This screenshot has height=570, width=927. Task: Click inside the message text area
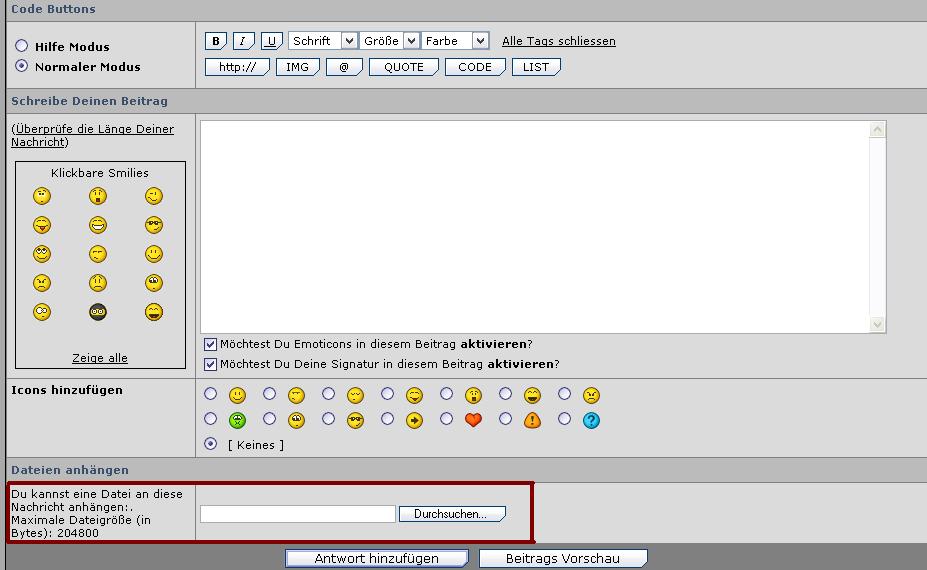535,227
